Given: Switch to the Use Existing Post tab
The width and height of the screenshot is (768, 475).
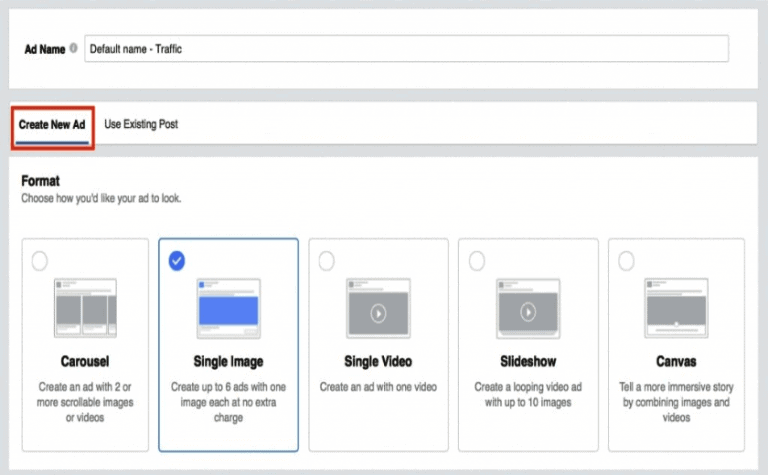Looking at the screenshot, I should click(141, 124).
